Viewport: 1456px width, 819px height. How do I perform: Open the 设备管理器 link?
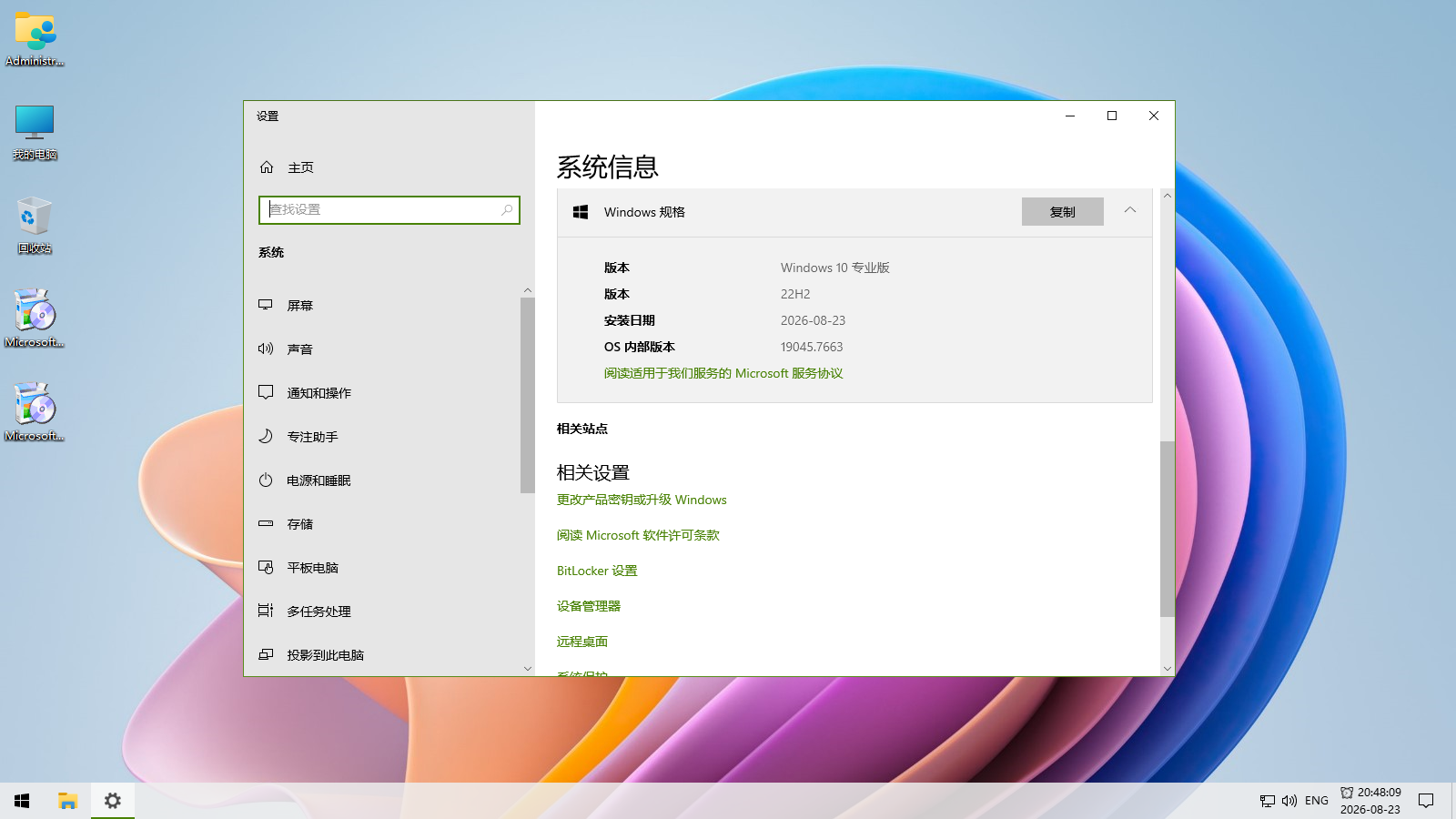(x=589, y=606)
